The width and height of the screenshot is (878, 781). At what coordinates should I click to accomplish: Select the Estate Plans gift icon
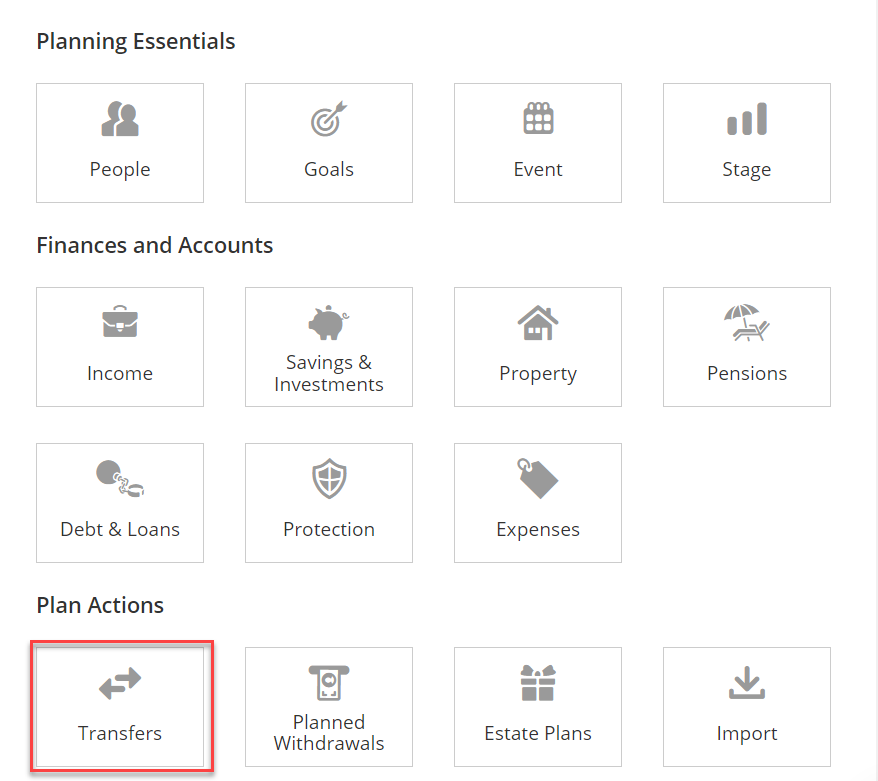point(538,682)
